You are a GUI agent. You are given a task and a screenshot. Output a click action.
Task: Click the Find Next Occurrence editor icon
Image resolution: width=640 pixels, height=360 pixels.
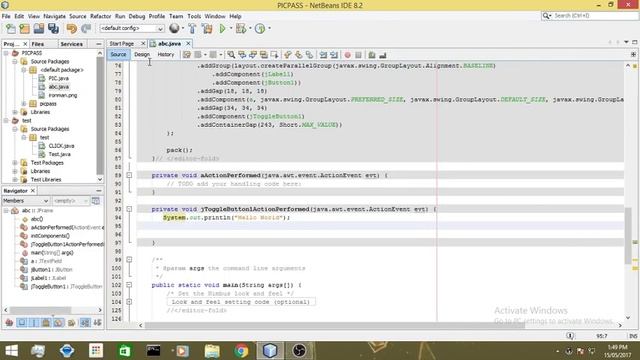(253, 55)
